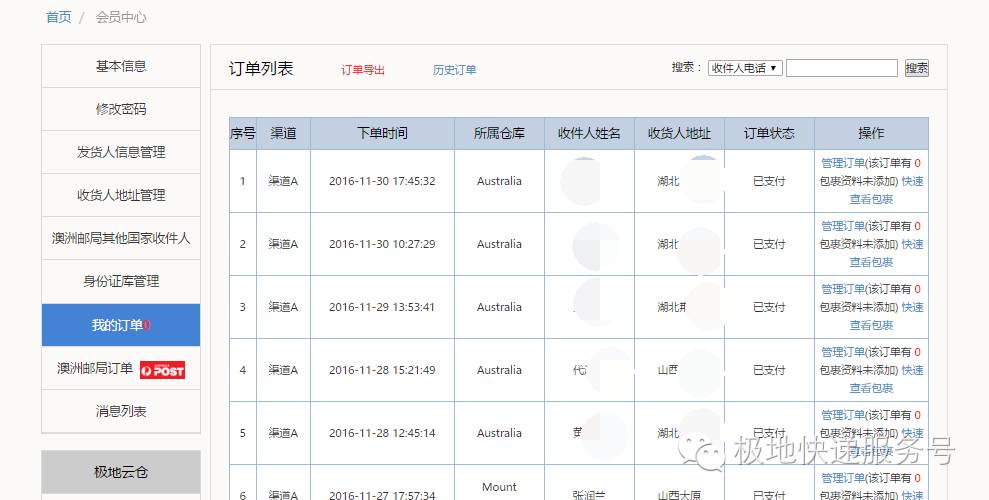Click the 操作 column header
Screen dimensions: 989x500
[871, 133]
